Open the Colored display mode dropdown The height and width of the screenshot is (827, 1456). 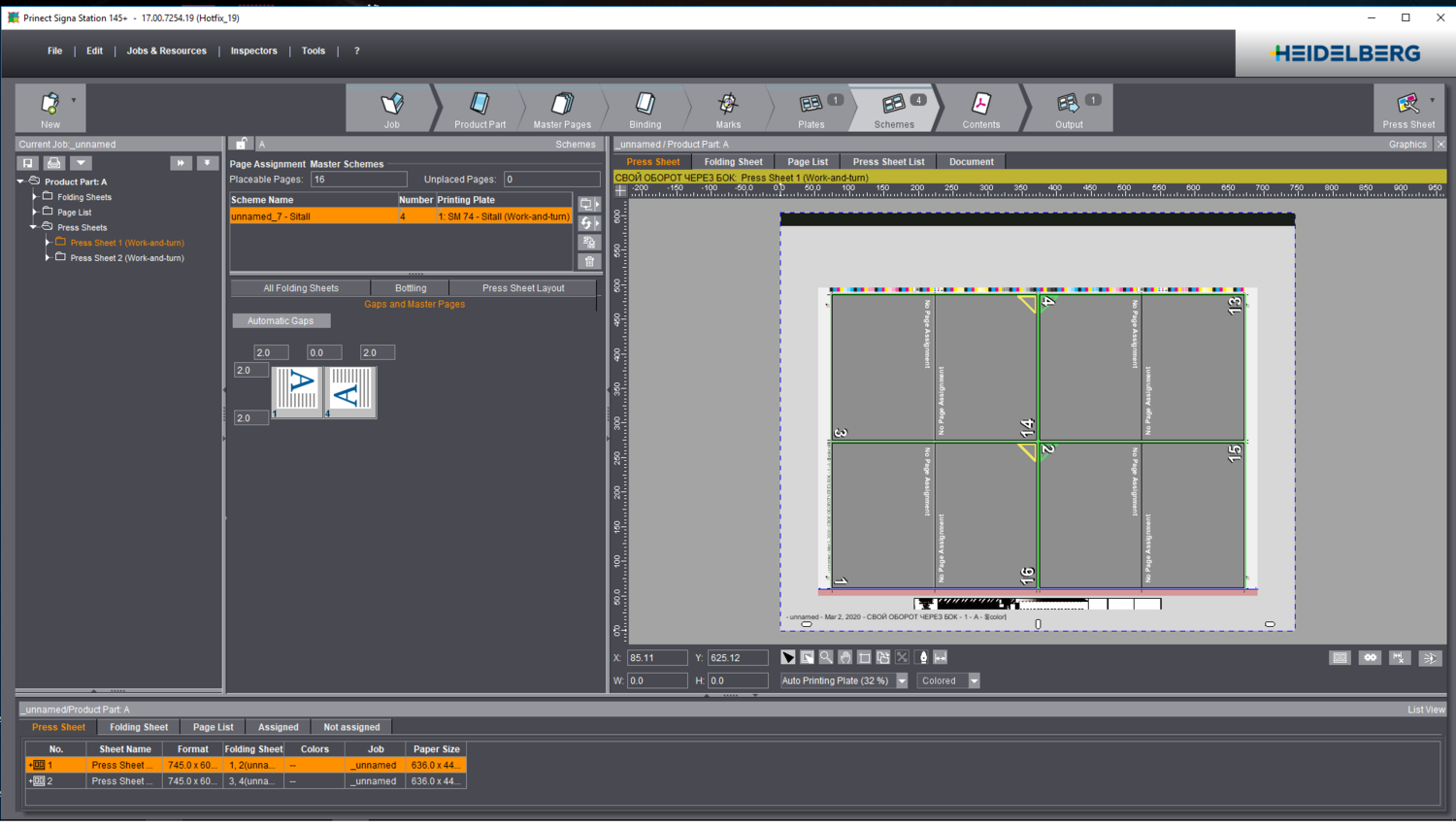[974, 680]
